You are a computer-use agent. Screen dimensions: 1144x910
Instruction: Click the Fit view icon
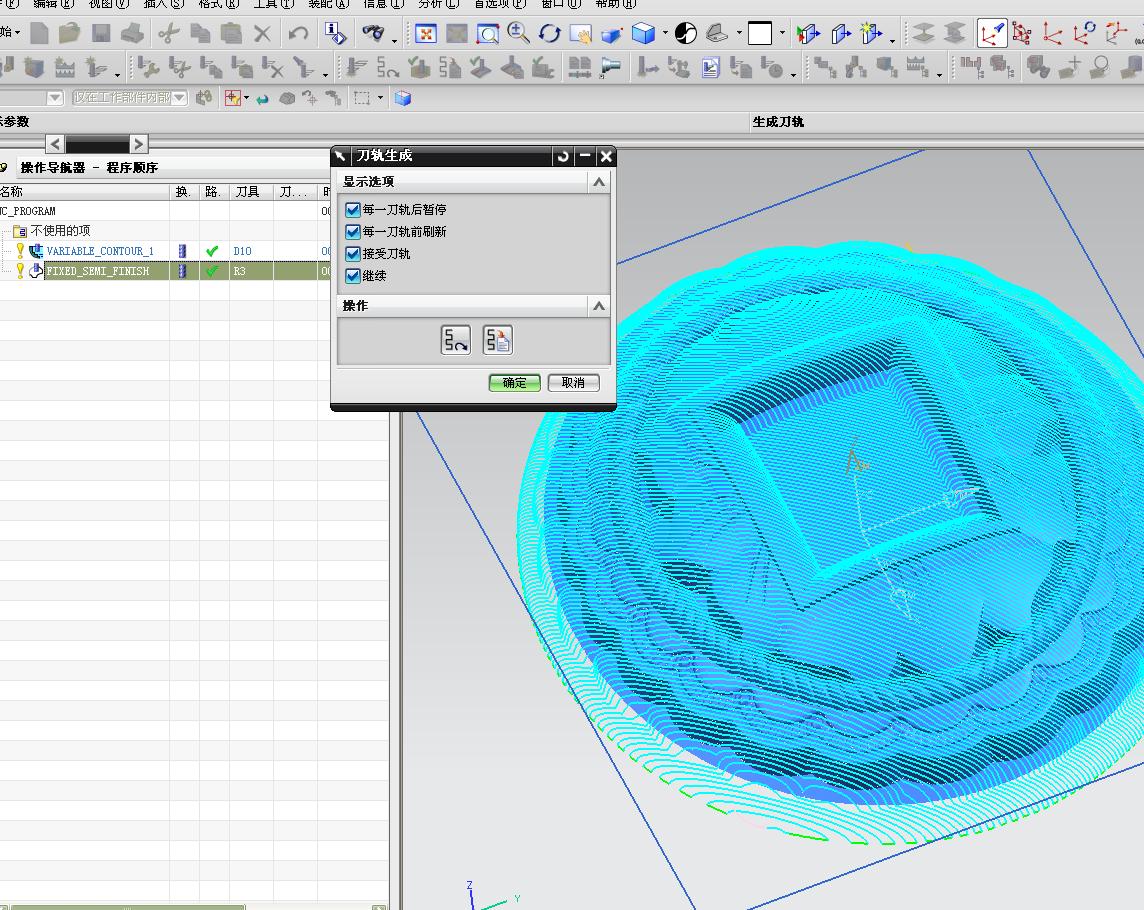coord(425,34)
